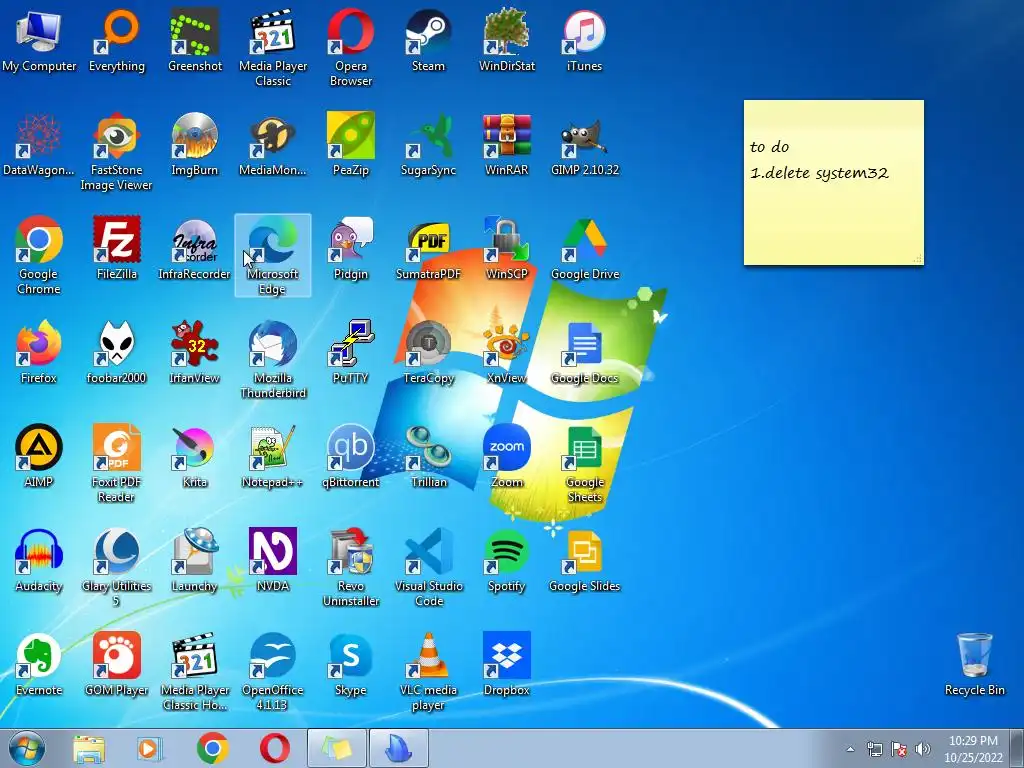The image size is (1024, 768).
Task: Click the Opera icon in the taskbar
Action: tap(274, 748)
